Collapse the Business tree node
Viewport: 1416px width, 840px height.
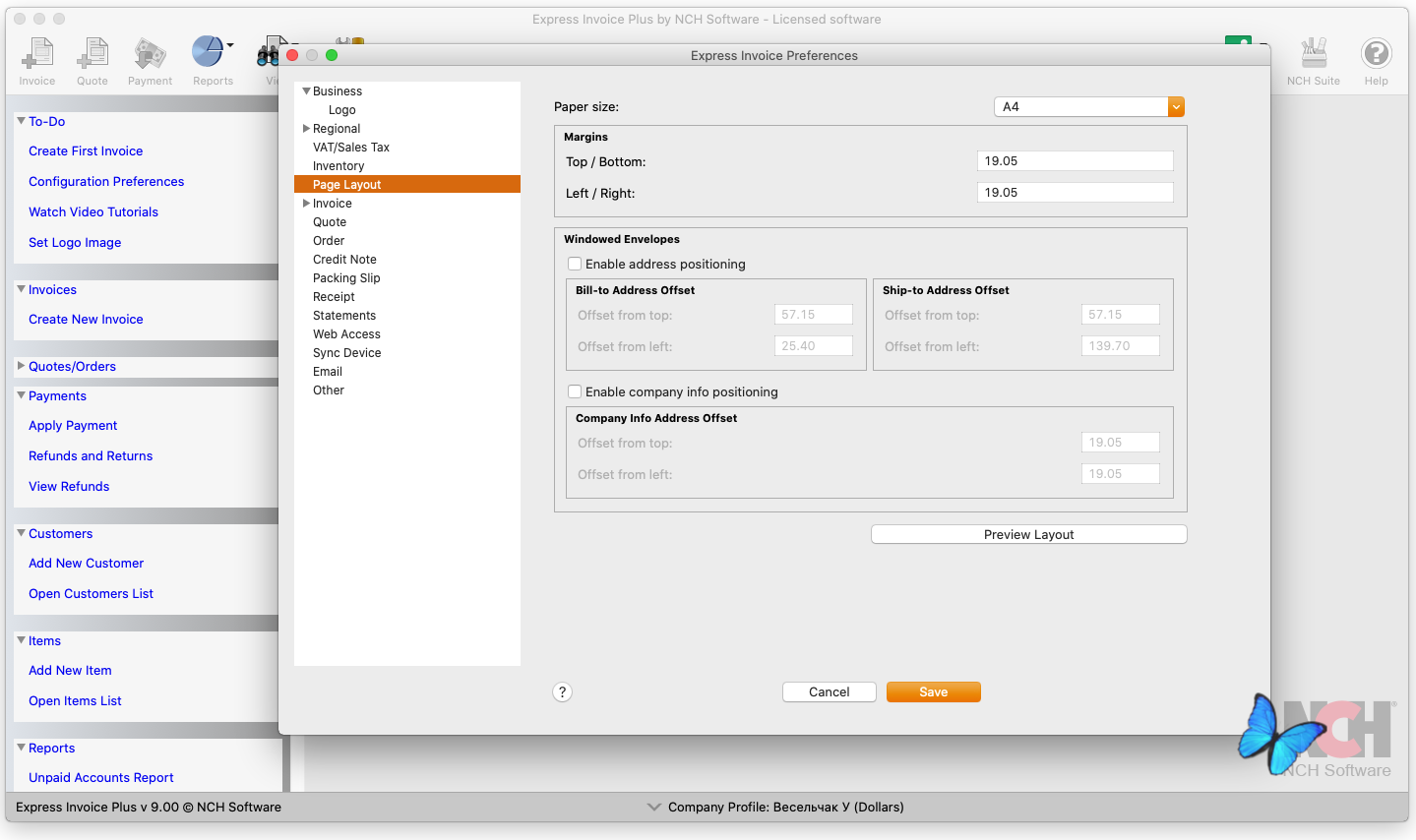tap(306, 91)
